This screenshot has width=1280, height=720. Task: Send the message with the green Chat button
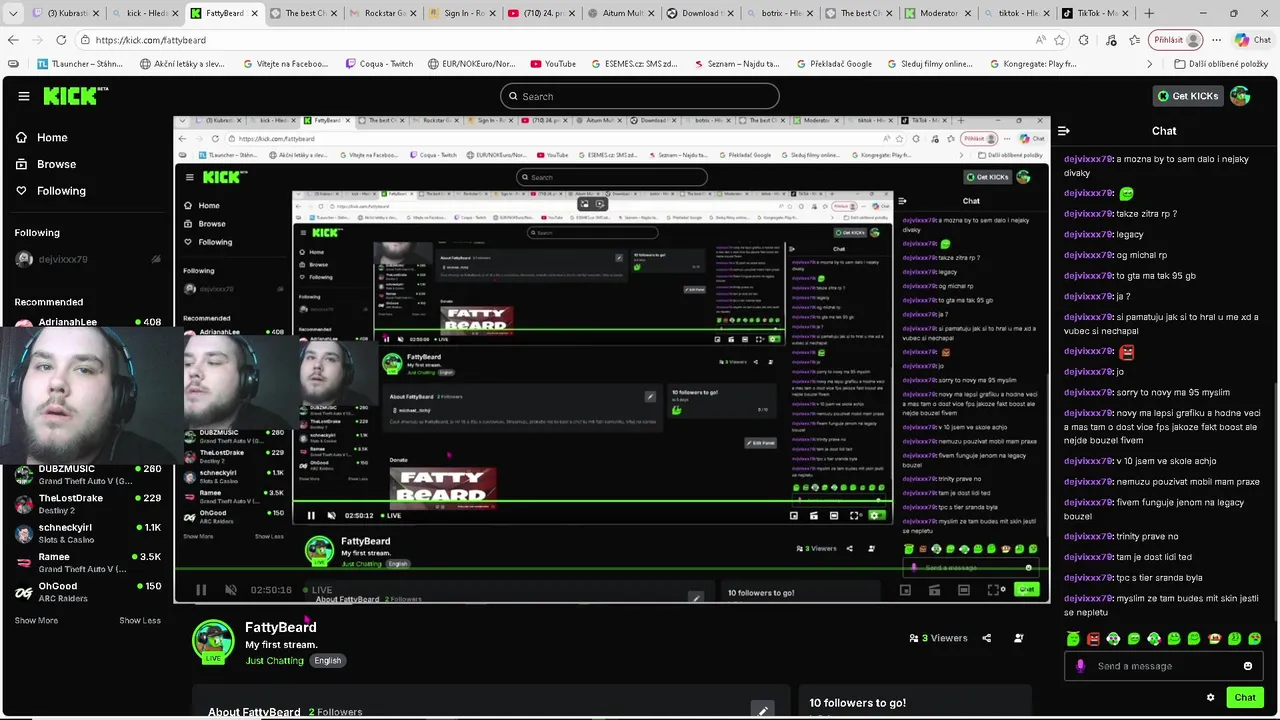[1245, 698]
